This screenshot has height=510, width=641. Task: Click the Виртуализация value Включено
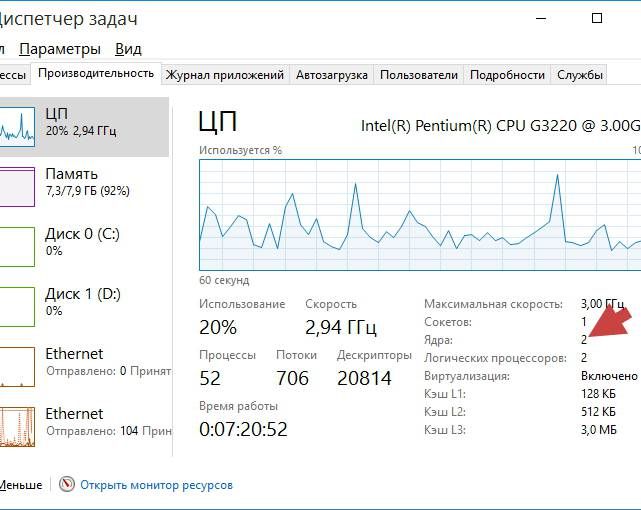609,376
